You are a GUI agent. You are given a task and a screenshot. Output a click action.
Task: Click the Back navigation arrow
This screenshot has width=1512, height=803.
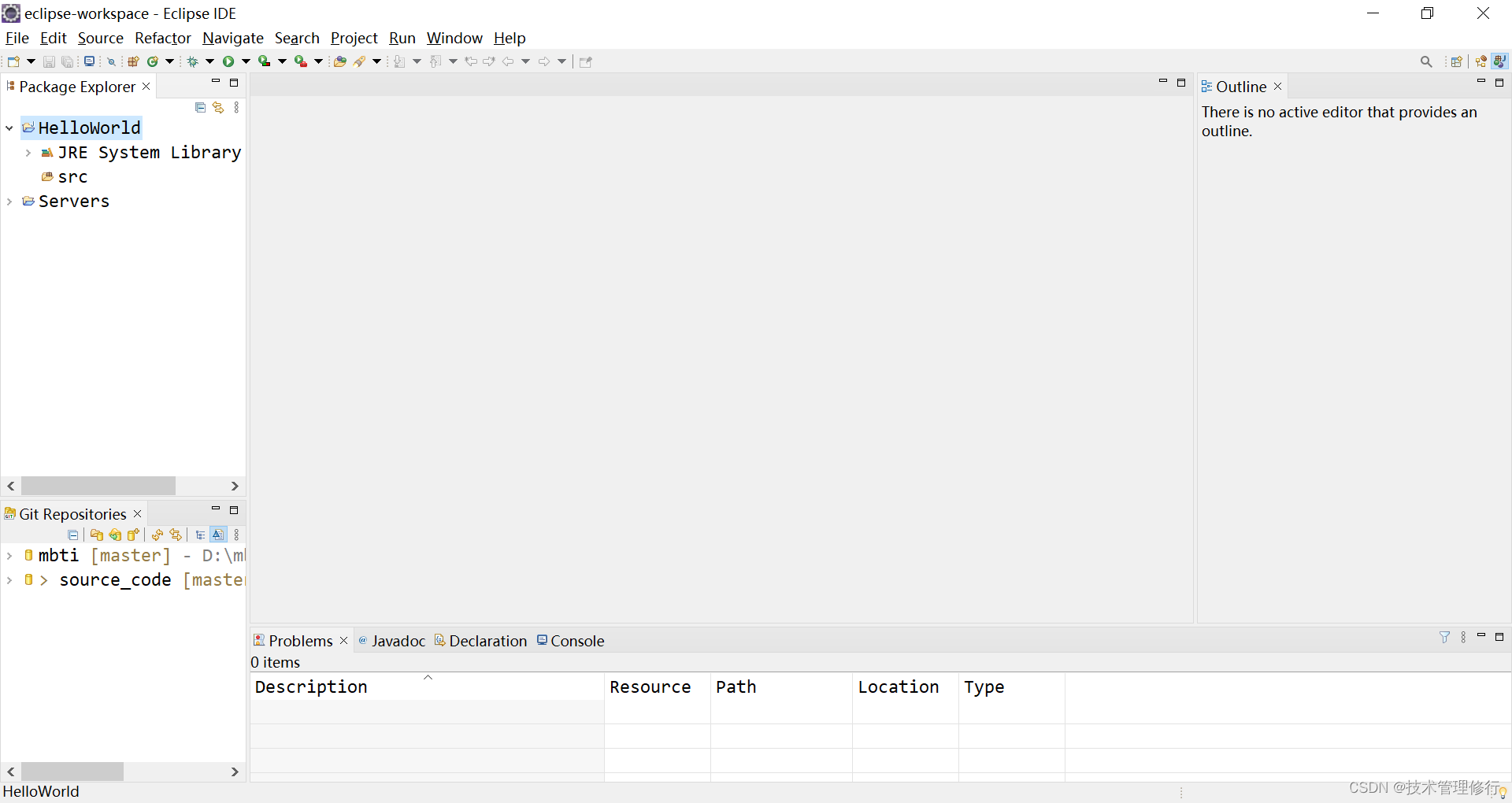[x=508, y=61]
